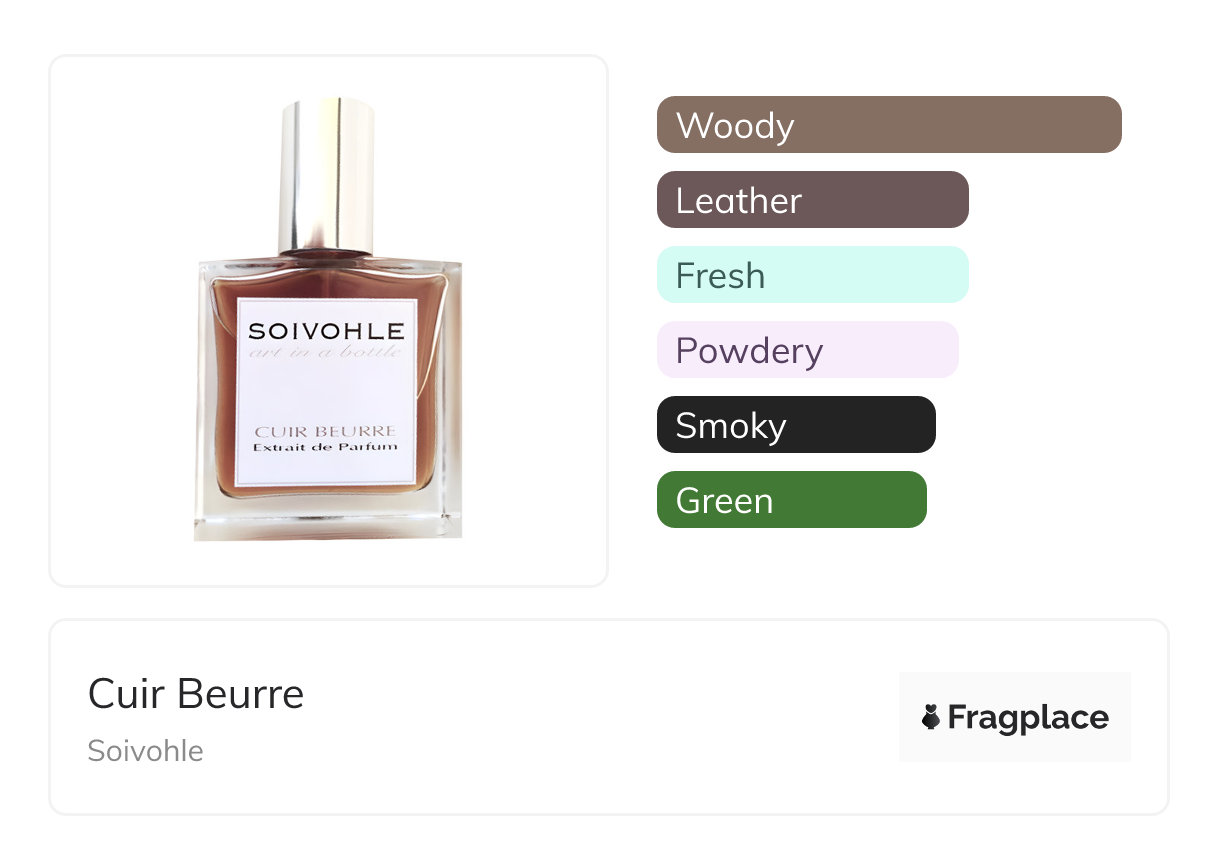Choose the Powdery accord bar
The image size is (1218, 864).
point(808,350)
